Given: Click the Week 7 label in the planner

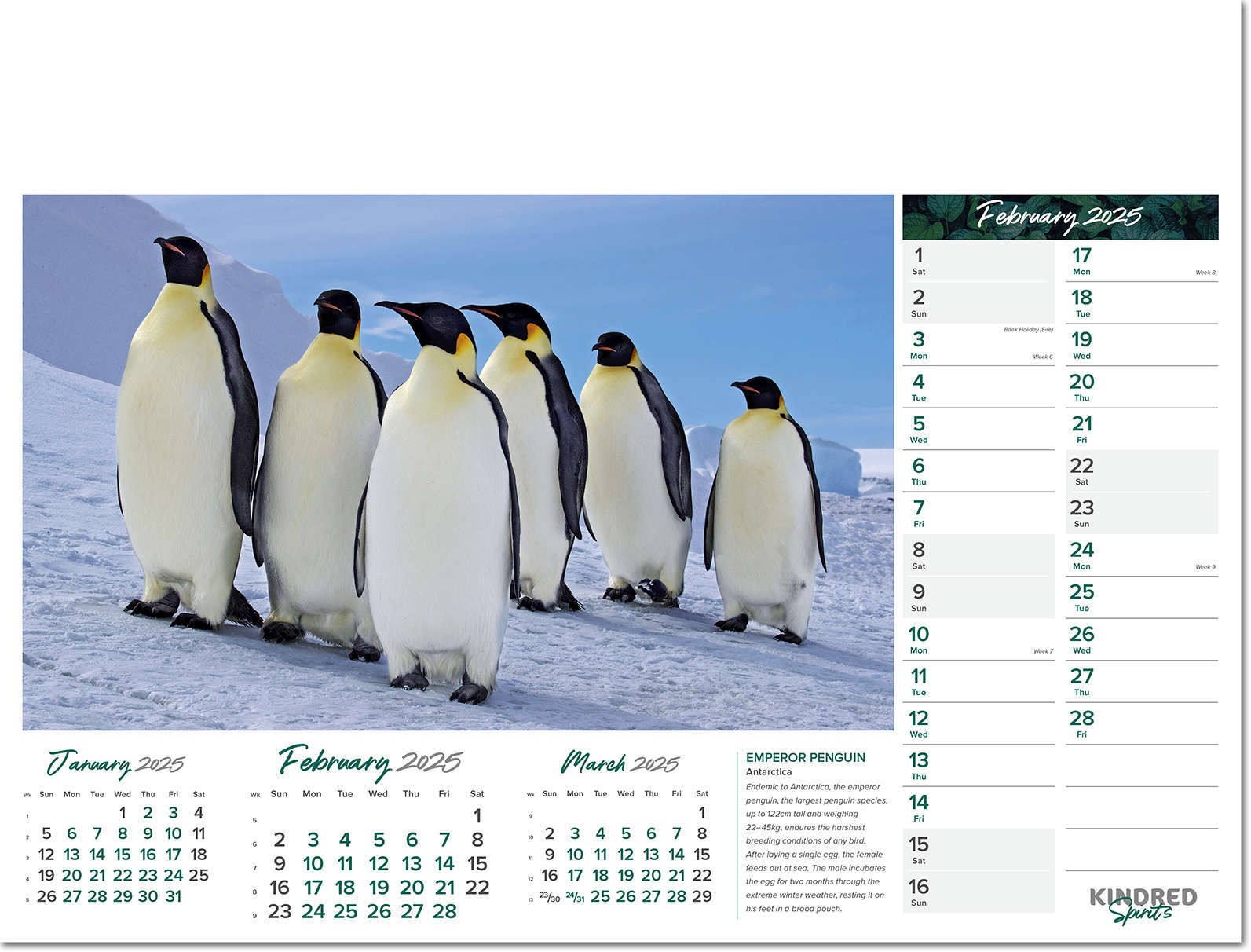Looking at the screenshot, I should point(1043,651).
